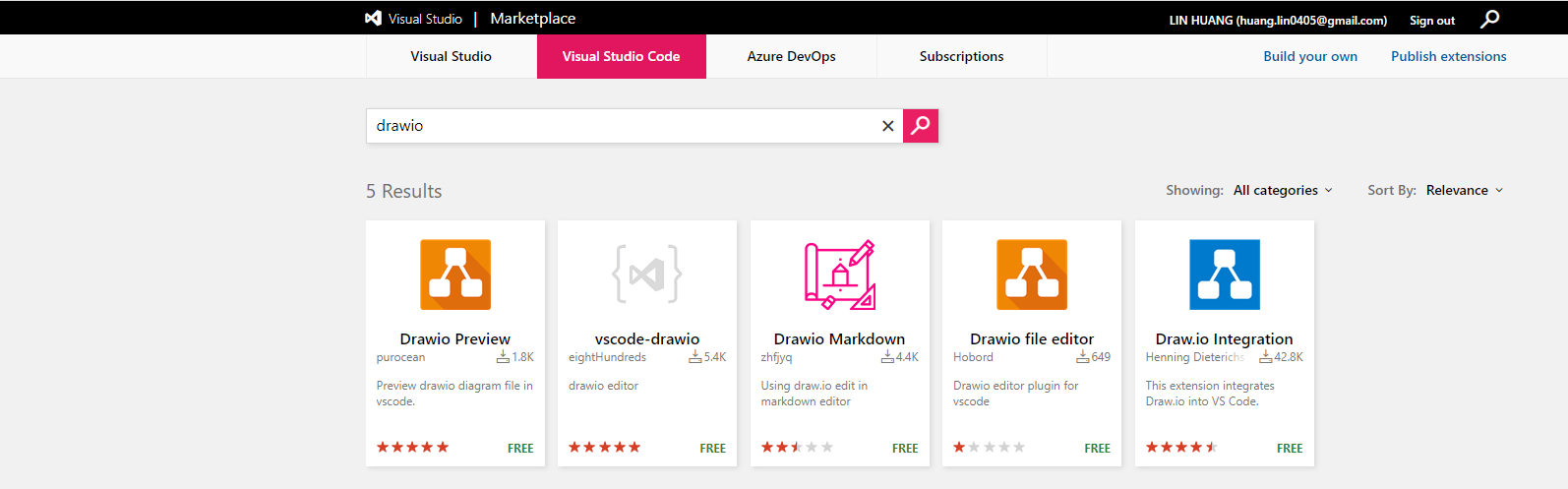Click publisher name Hobord
This screenshot has height=489, width=1568.
coord(973,357)
